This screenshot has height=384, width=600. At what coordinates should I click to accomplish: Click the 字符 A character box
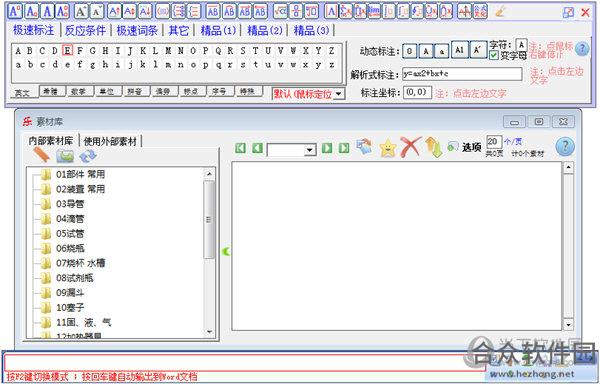(x=521, y=45)
